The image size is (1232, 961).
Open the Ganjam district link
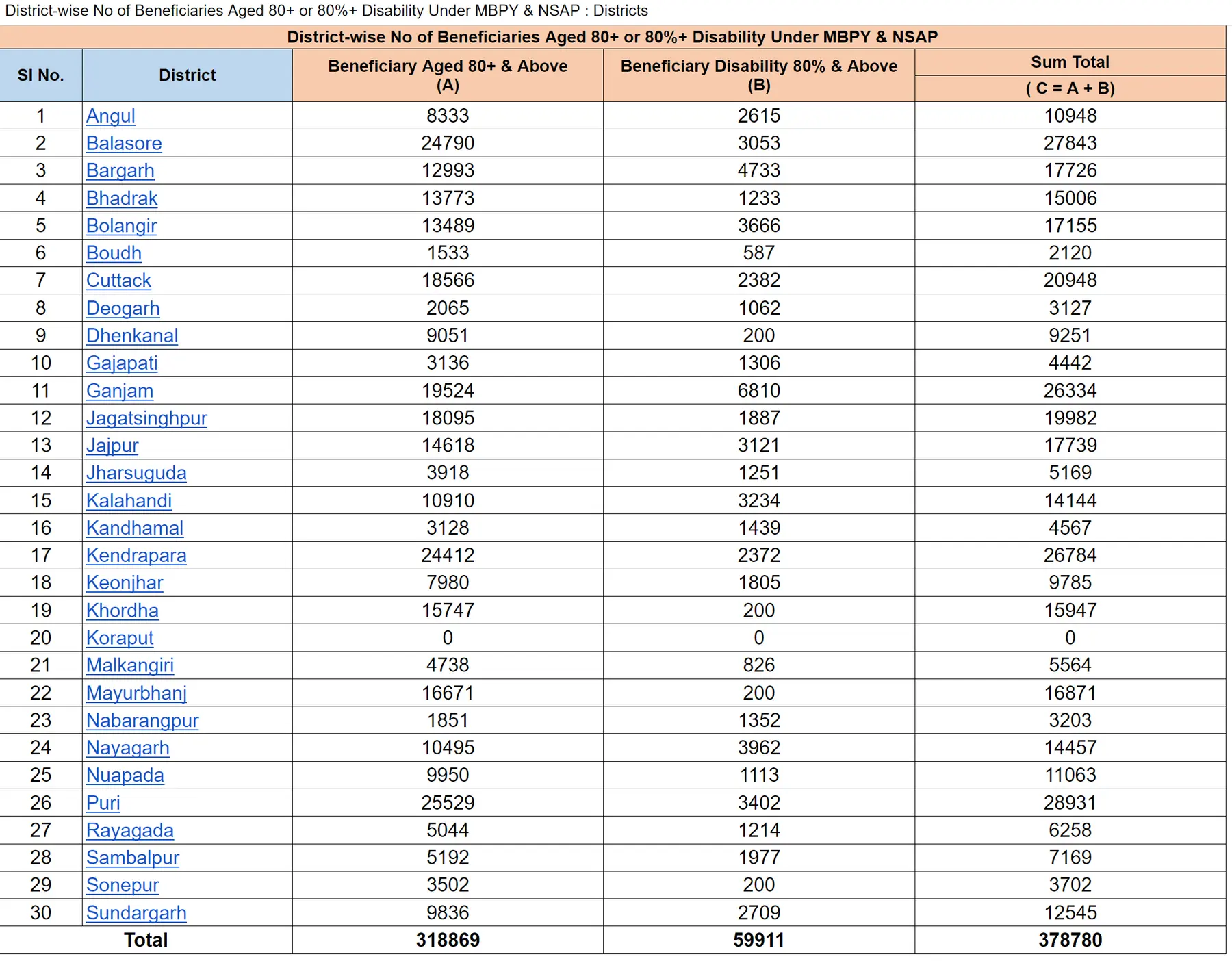click(x=120, y=391)
